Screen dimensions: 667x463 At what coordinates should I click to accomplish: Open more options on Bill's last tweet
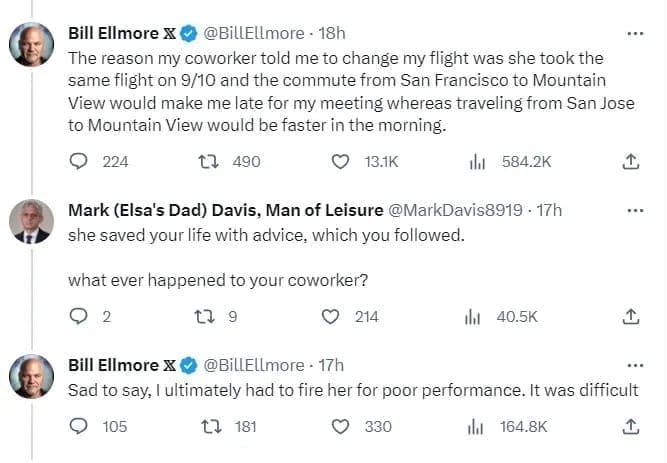pos(634,365)
